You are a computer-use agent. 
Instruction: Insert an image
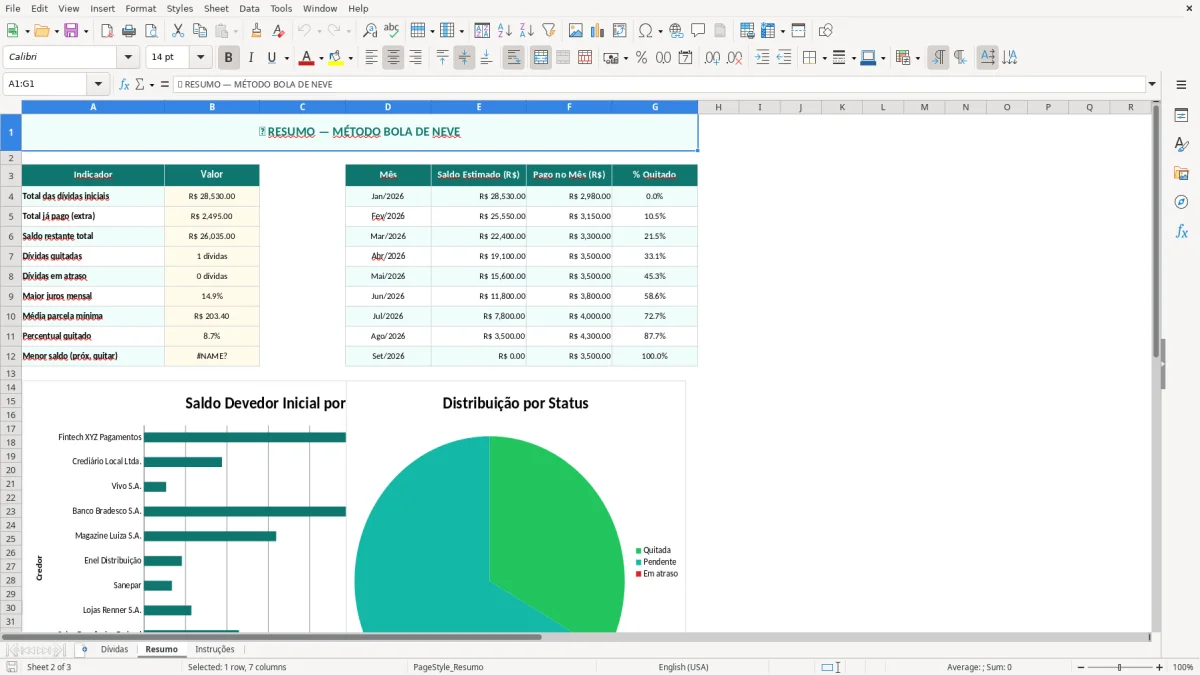tap(575, 31)
